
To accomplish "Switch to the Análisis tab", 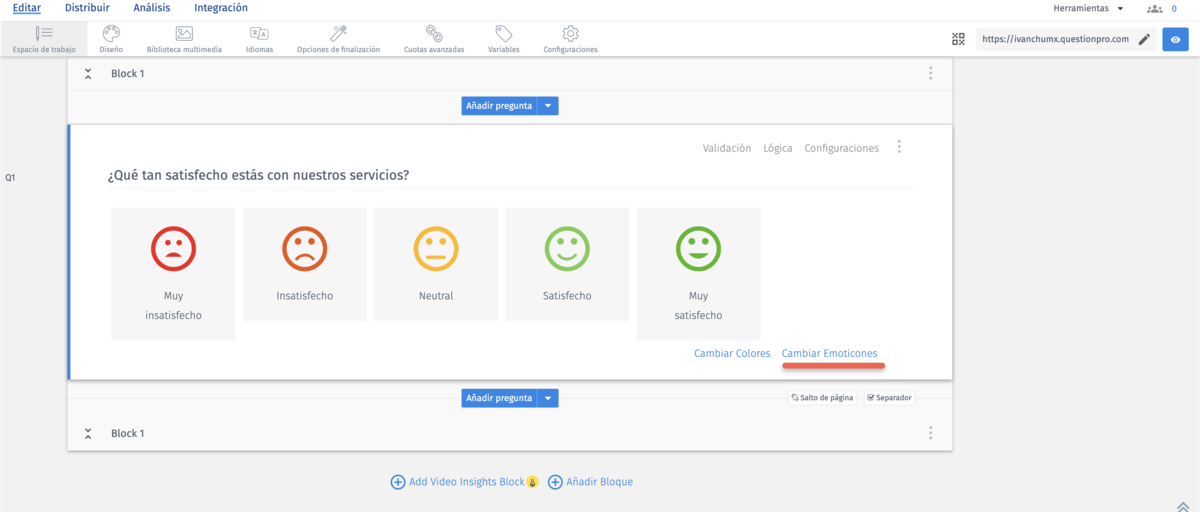I will 151,8.
